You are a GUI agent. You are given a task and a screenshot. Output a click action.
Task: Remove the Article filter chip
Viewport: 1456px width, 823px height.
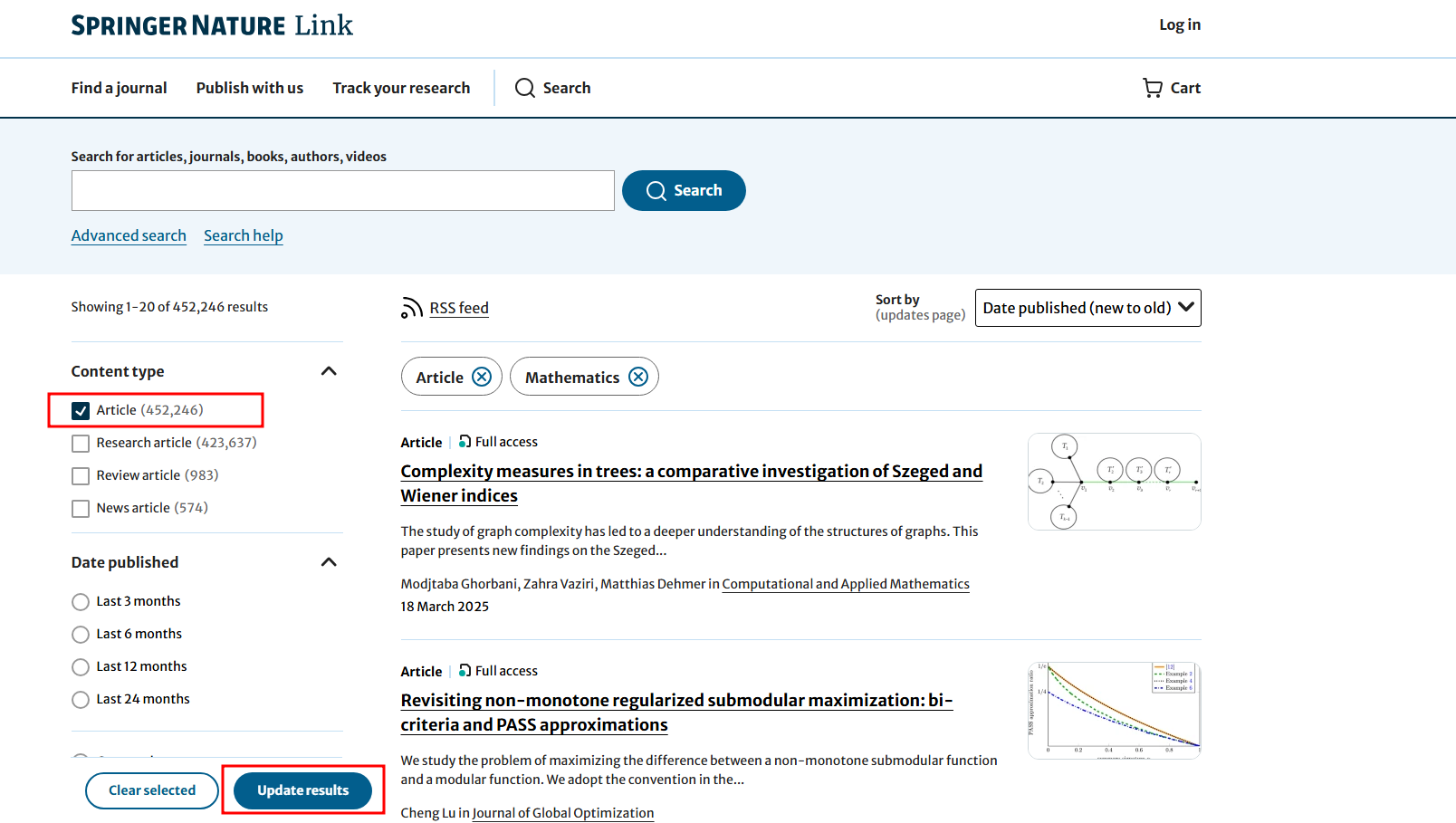(482, 377)
